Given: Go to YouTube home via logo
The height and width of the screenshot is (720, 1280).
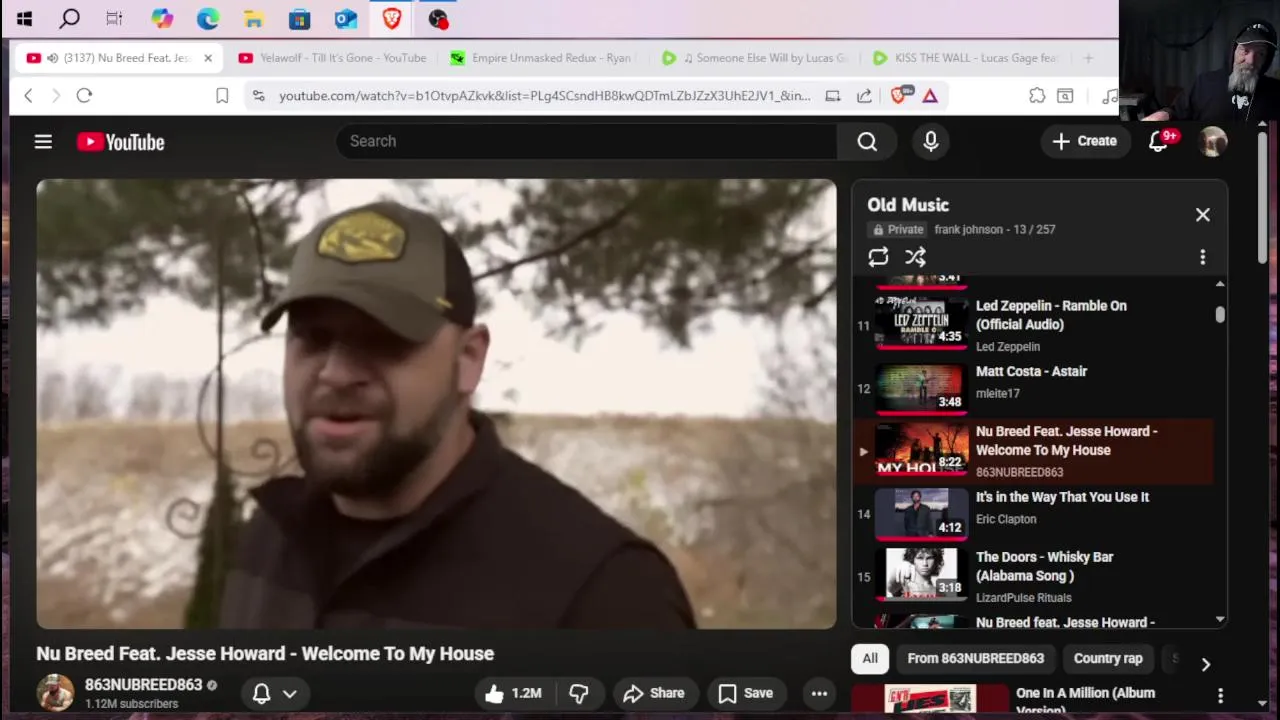Looking at the screenshot, I should (x=121, y=142).
